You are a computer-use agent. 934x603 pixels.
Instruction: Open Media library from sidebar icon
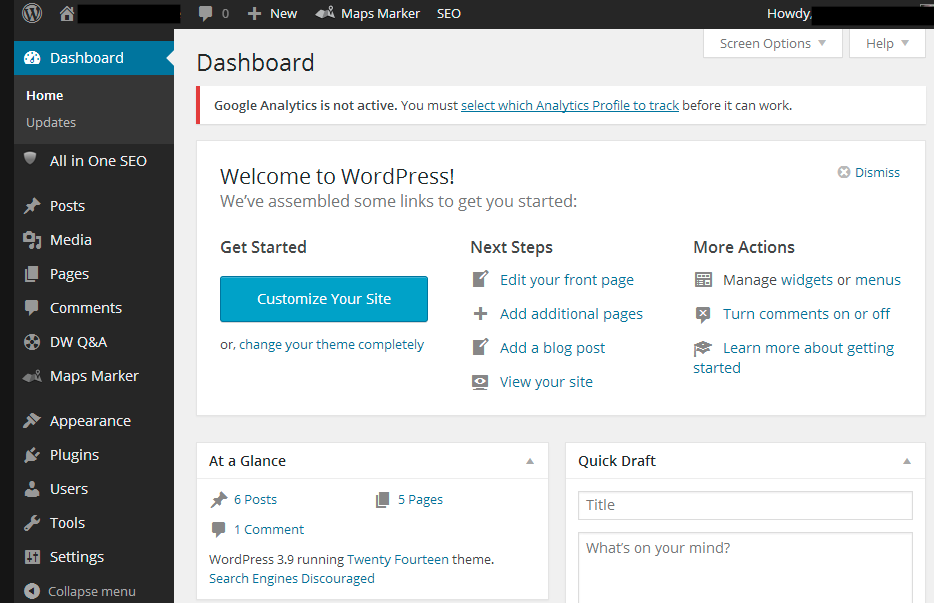(x=32, y=240)
